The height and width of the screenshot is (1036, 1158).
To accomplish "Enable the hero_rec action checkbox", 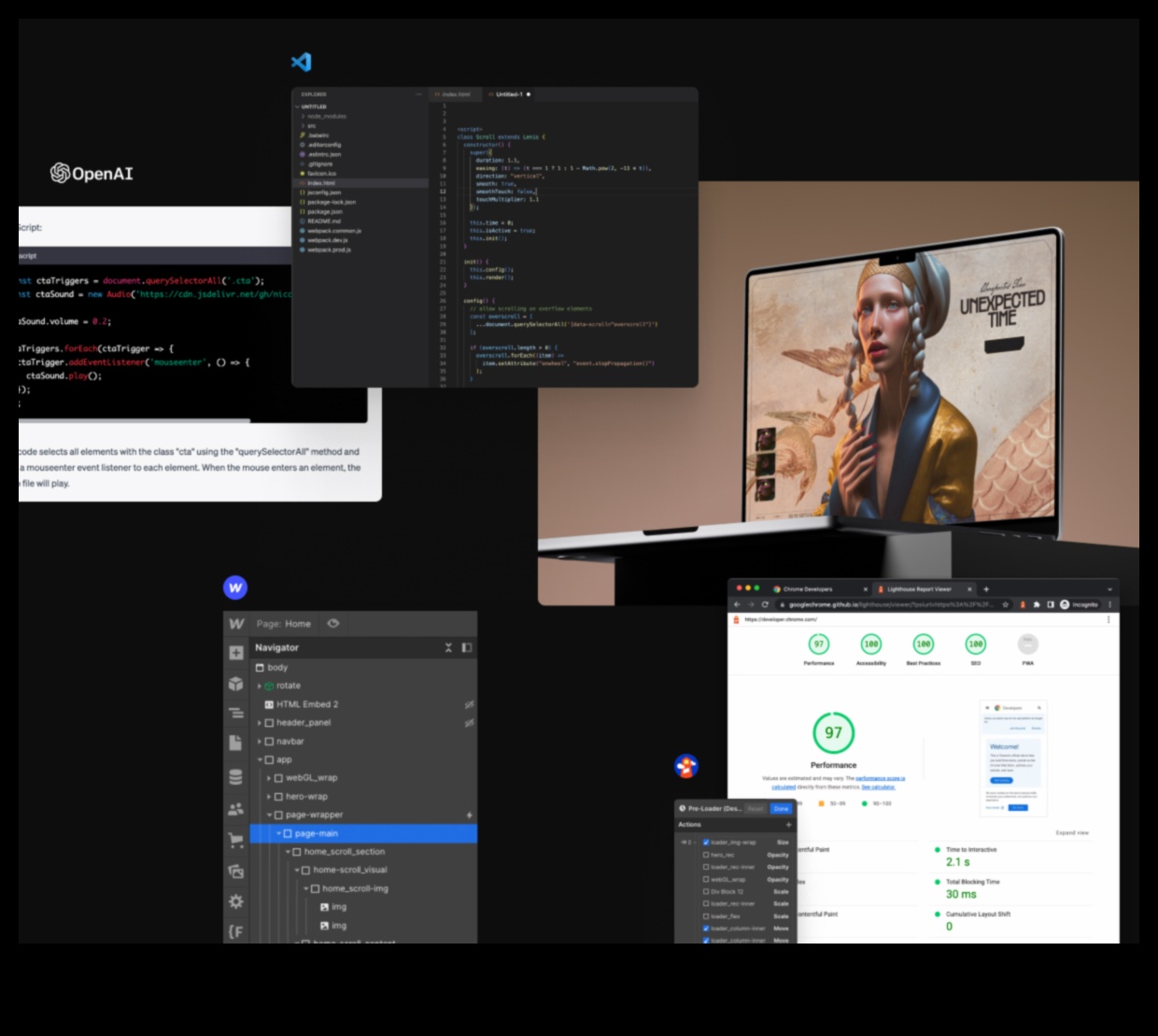I will pyautogui.click(x=706, y=855).
